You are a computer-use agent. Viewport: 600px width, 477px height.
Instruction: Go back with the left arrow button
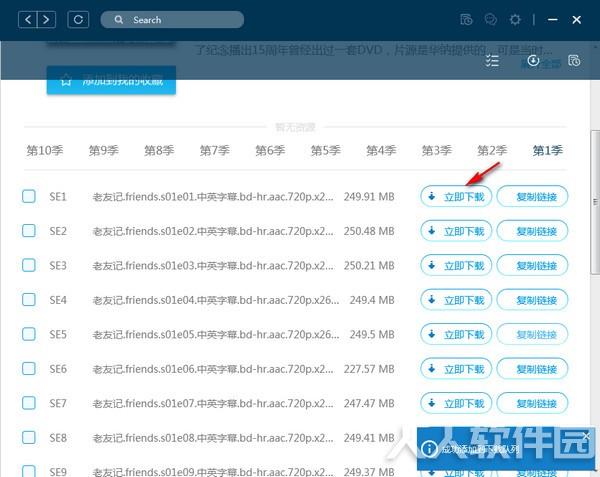(28, 20)
